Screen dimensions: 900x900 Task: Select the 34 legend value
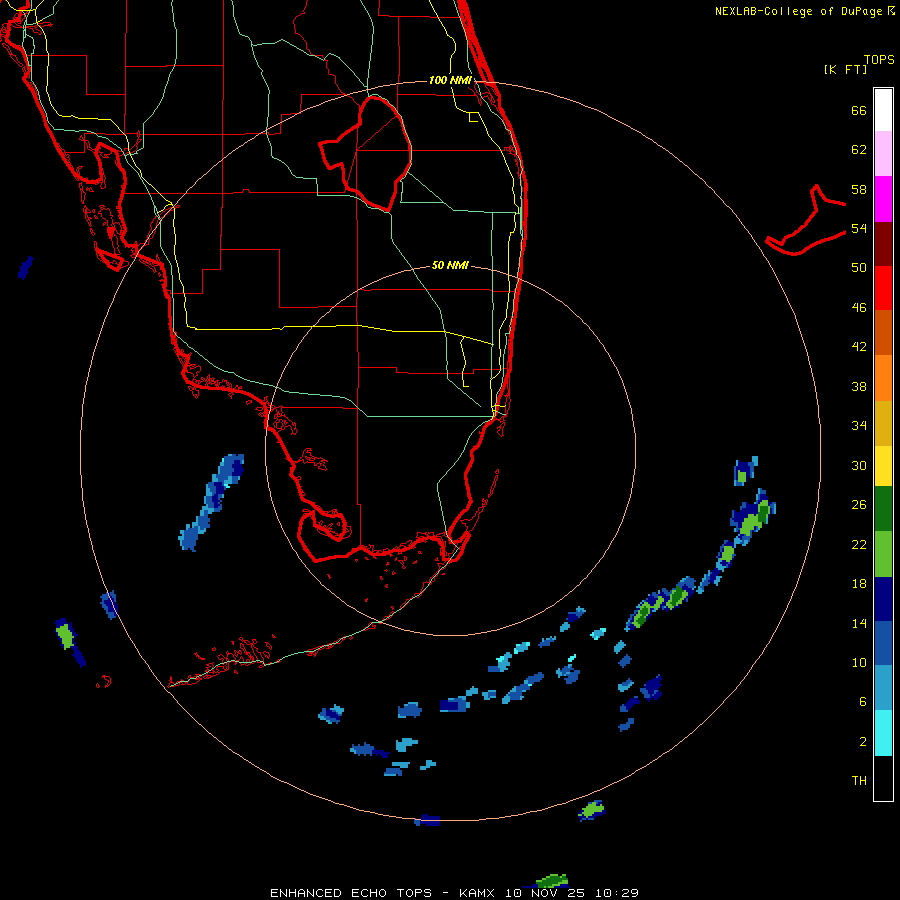859,426
